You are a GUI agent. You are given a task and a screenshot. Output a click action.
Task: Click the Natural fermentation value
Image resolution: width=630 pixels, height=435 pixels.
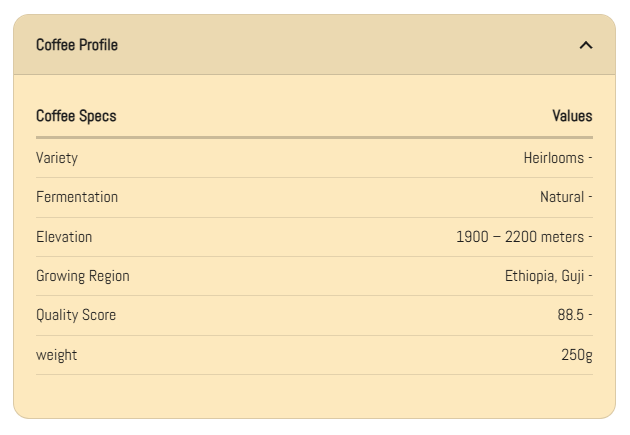pyautogui.click(x=562, y=197)
